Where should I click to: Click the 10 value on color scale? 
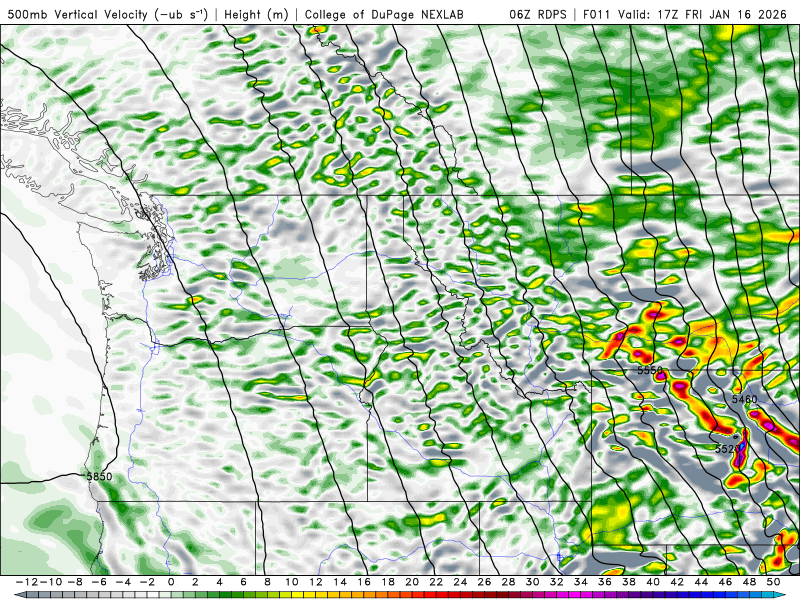(x=291, y=582)
